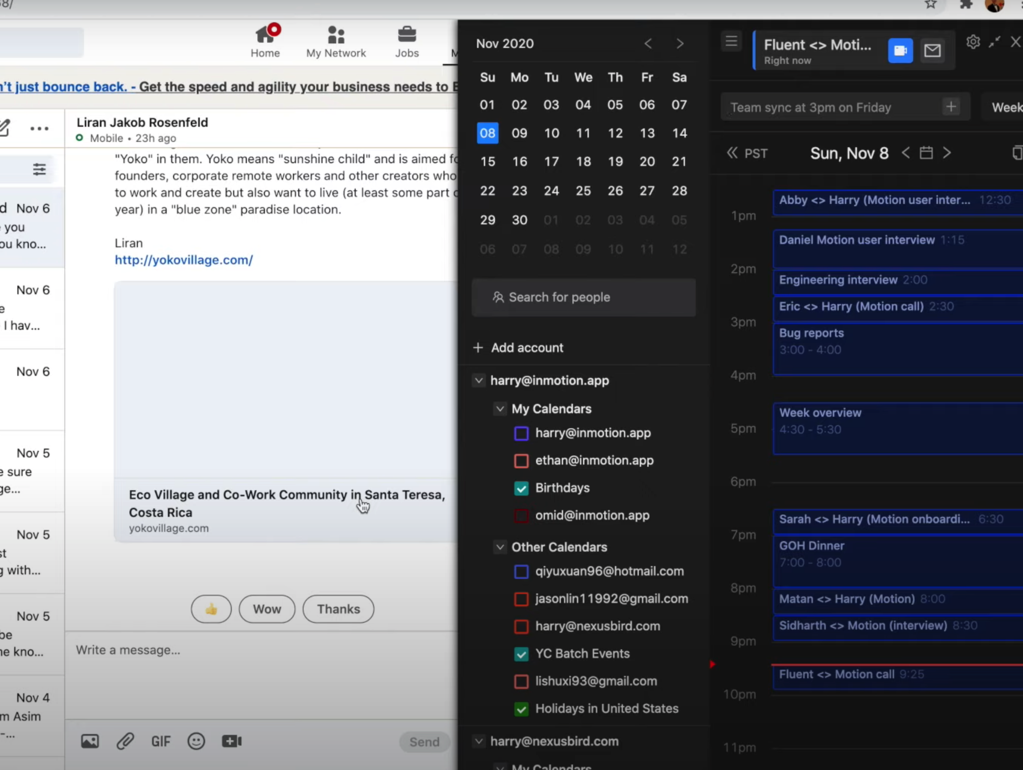This screenshot has width=1023, height=770.
Task: Select November 30 in mini calendar
Action: [x=519, y=220]
